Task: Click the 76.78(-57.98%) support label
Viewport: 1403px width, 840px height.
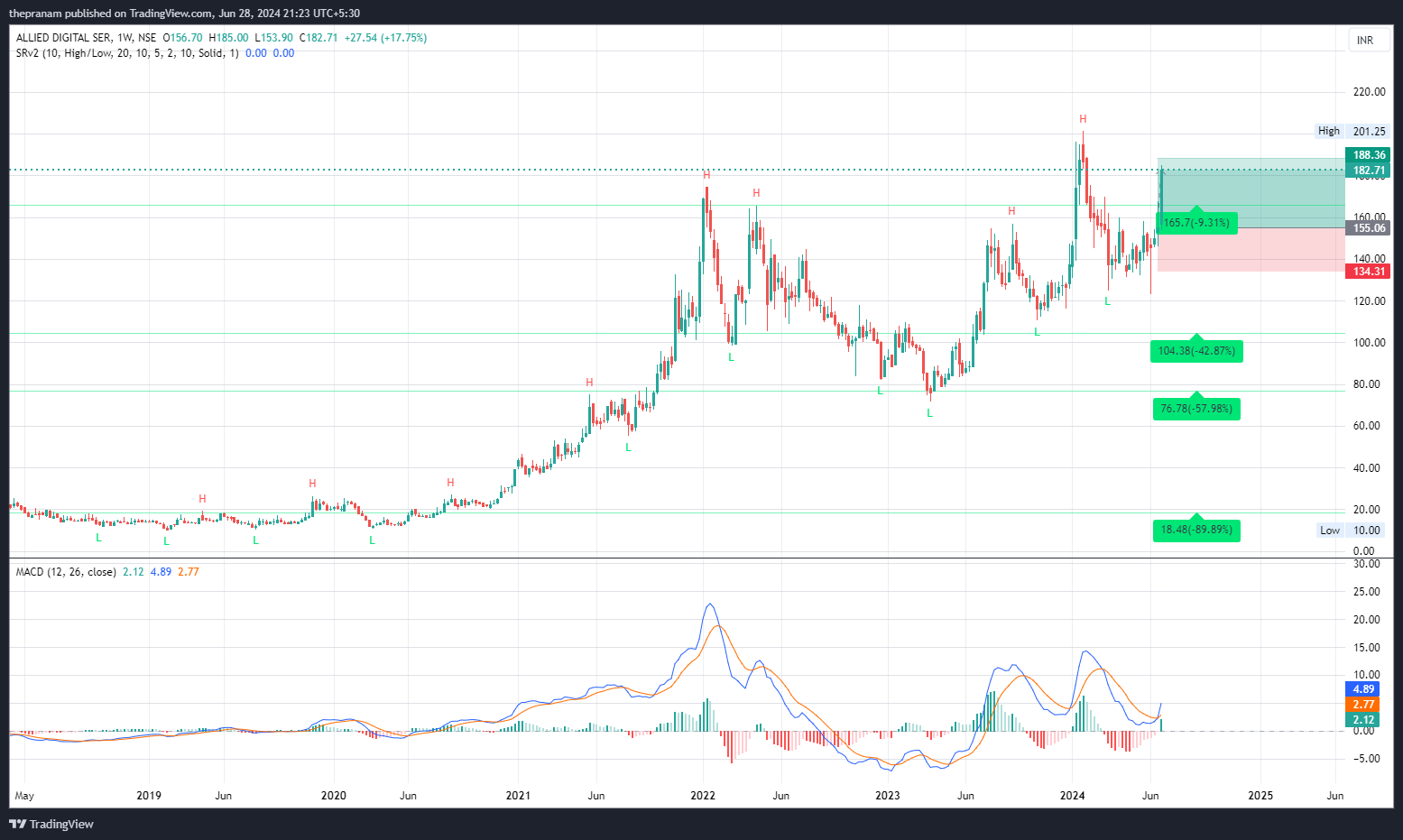Action: [1196, 409]
